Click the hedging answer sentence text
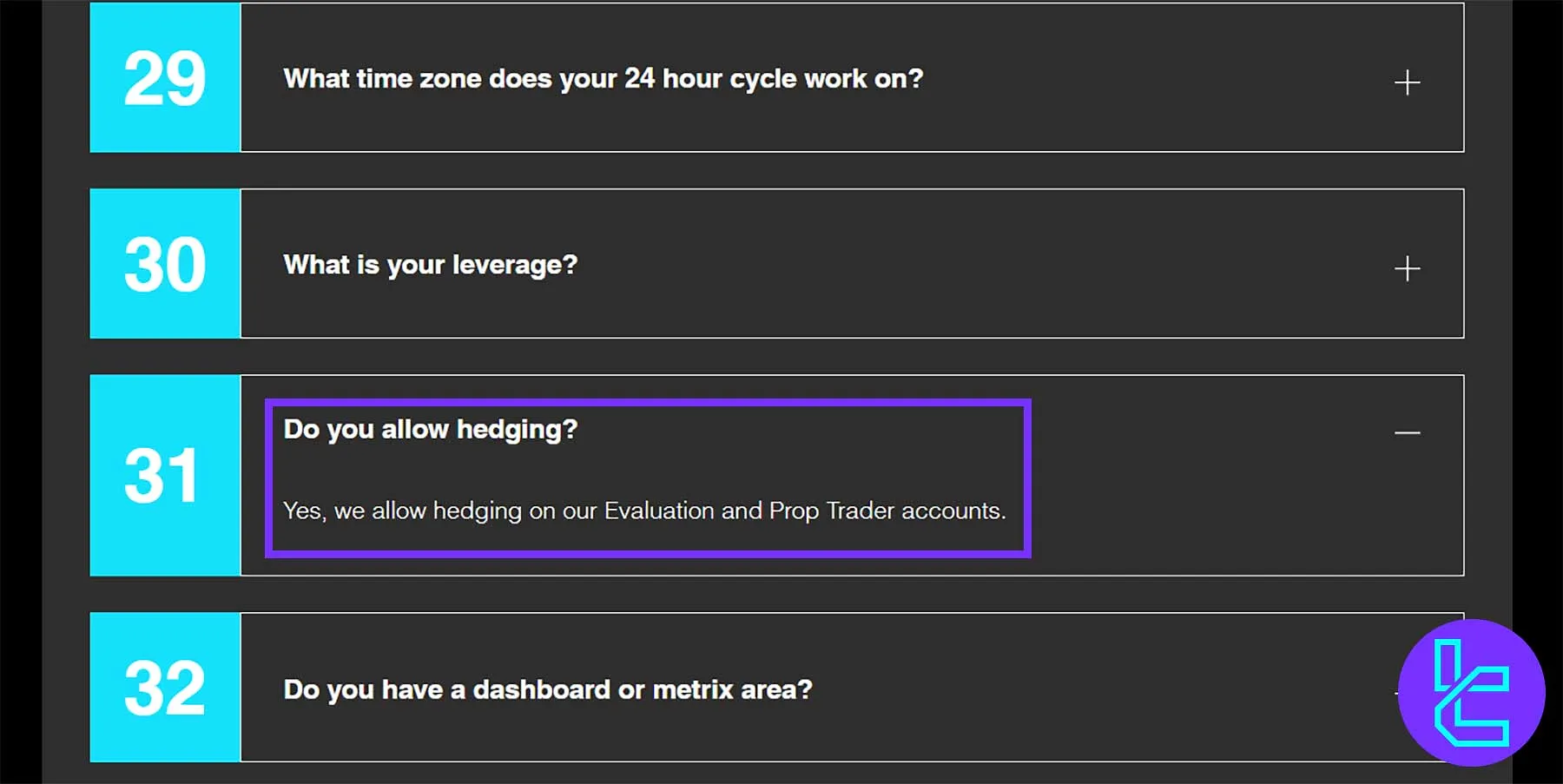 (643, 511)
